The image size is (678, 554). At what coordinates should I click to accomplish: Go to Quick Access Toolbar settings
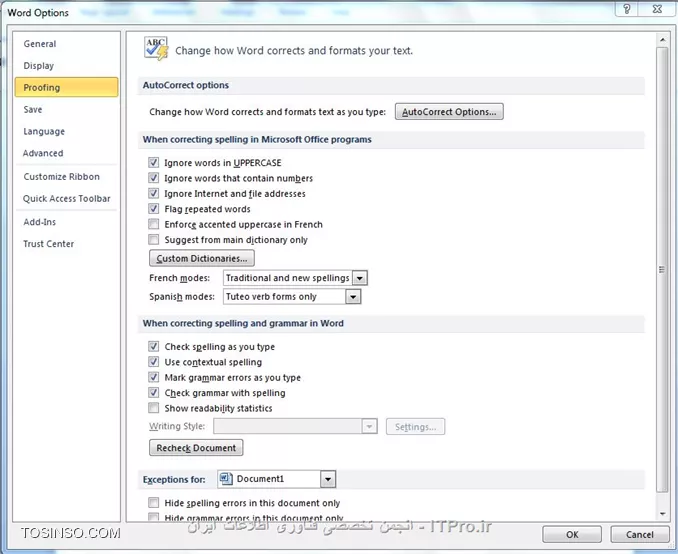[x=66, y=199]
